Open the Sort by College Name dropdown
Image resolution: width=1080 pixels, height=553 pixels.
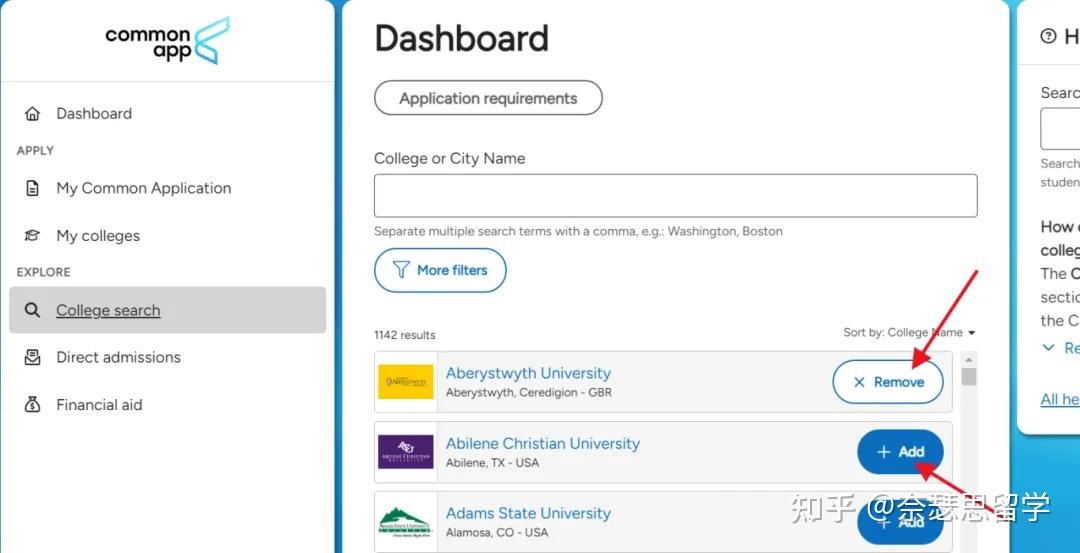tap(909, 333)
